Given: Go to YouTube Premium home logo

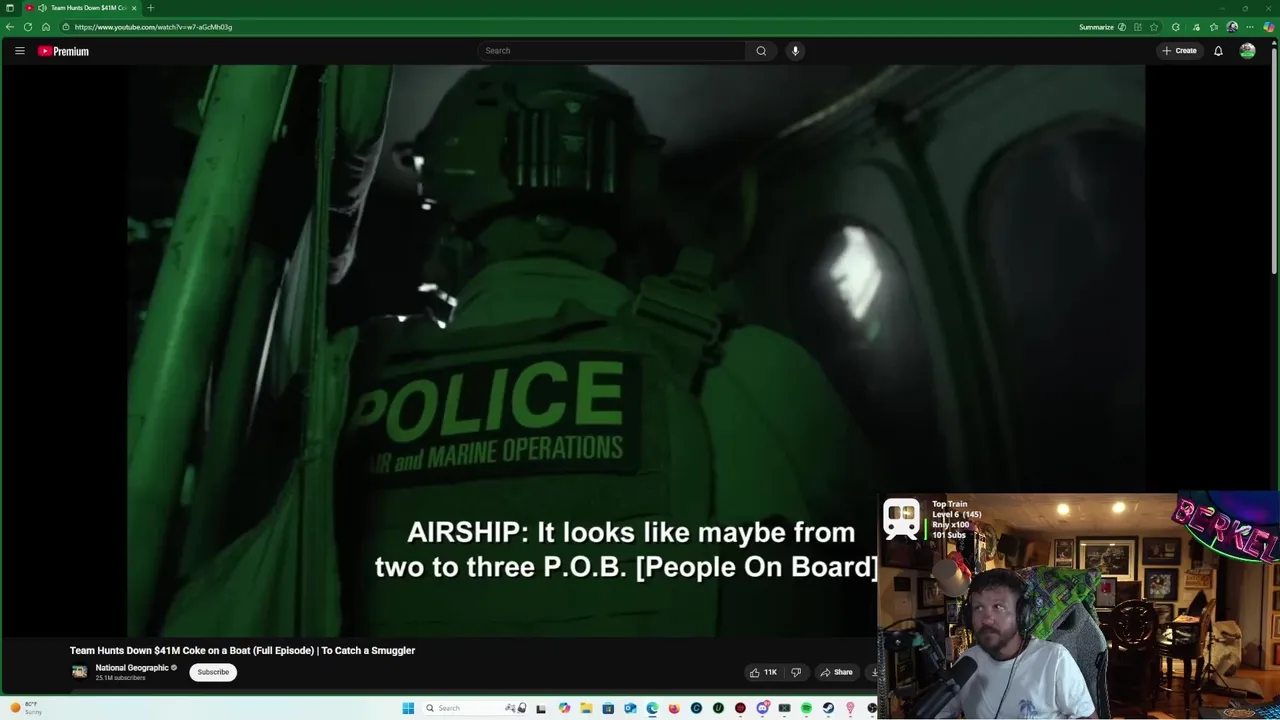Looking at the screenshot, I should click(x=64, y=51).
